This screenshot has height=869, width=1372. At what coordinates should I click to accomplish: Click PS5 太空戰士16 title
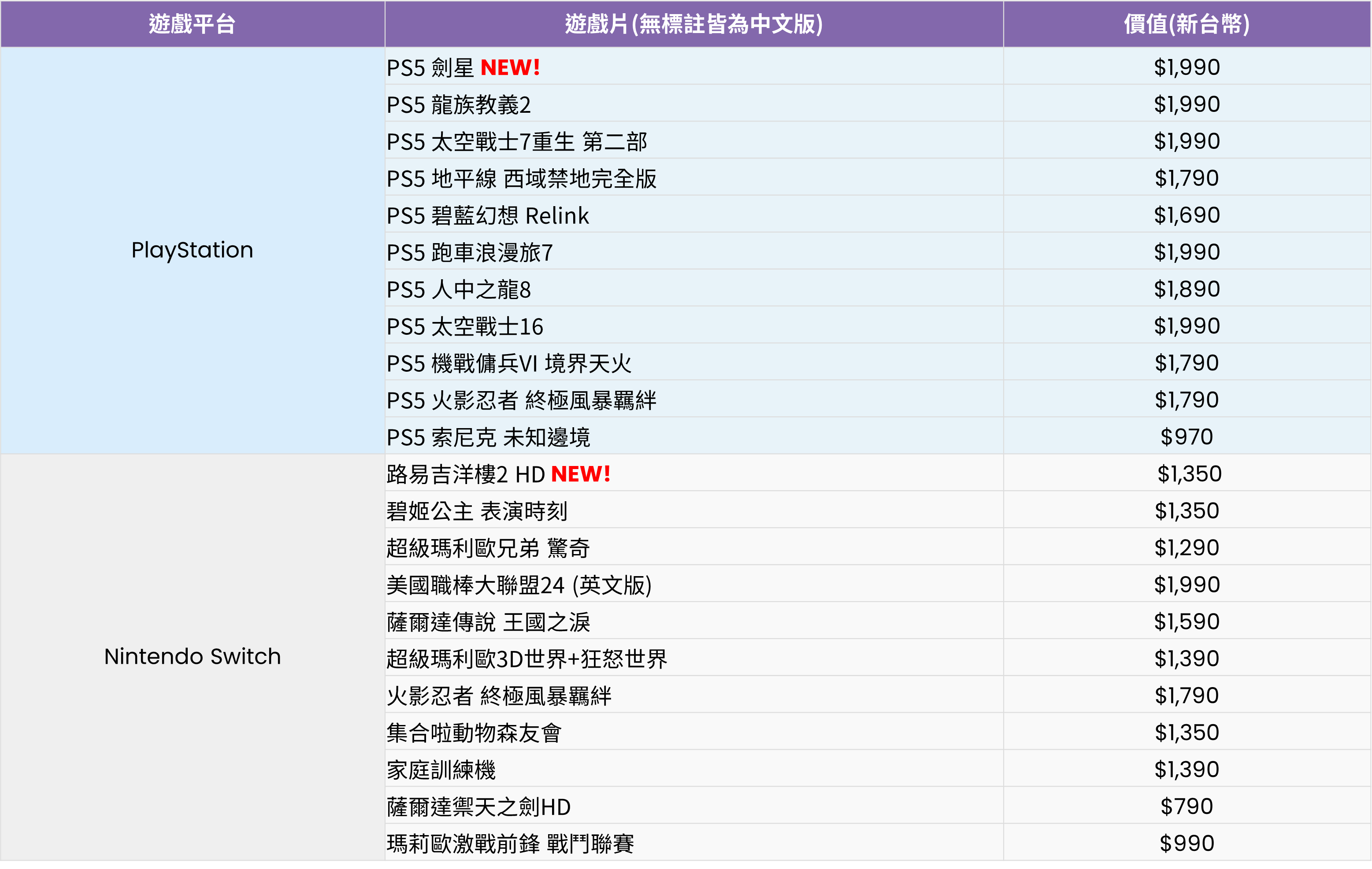pos(465,327)
